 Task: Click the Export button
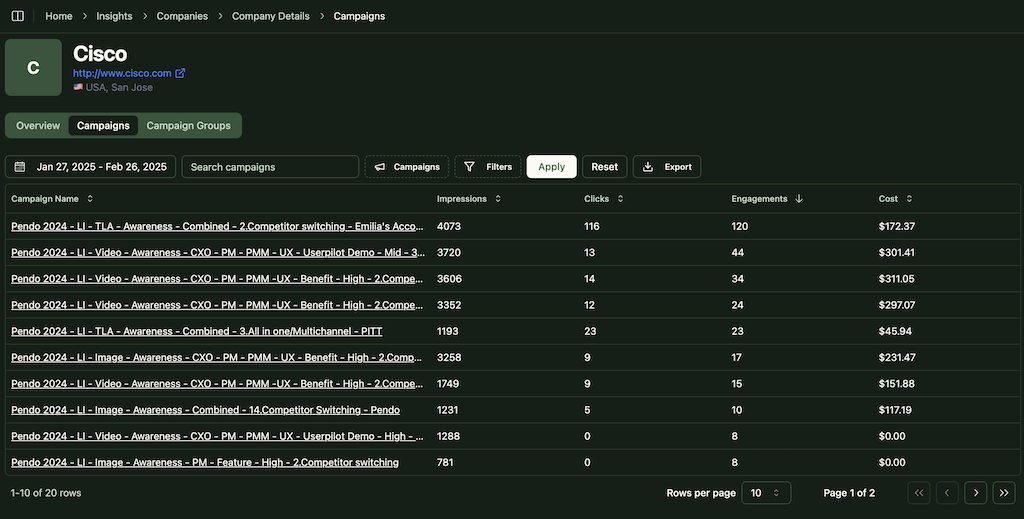(667, 166)
